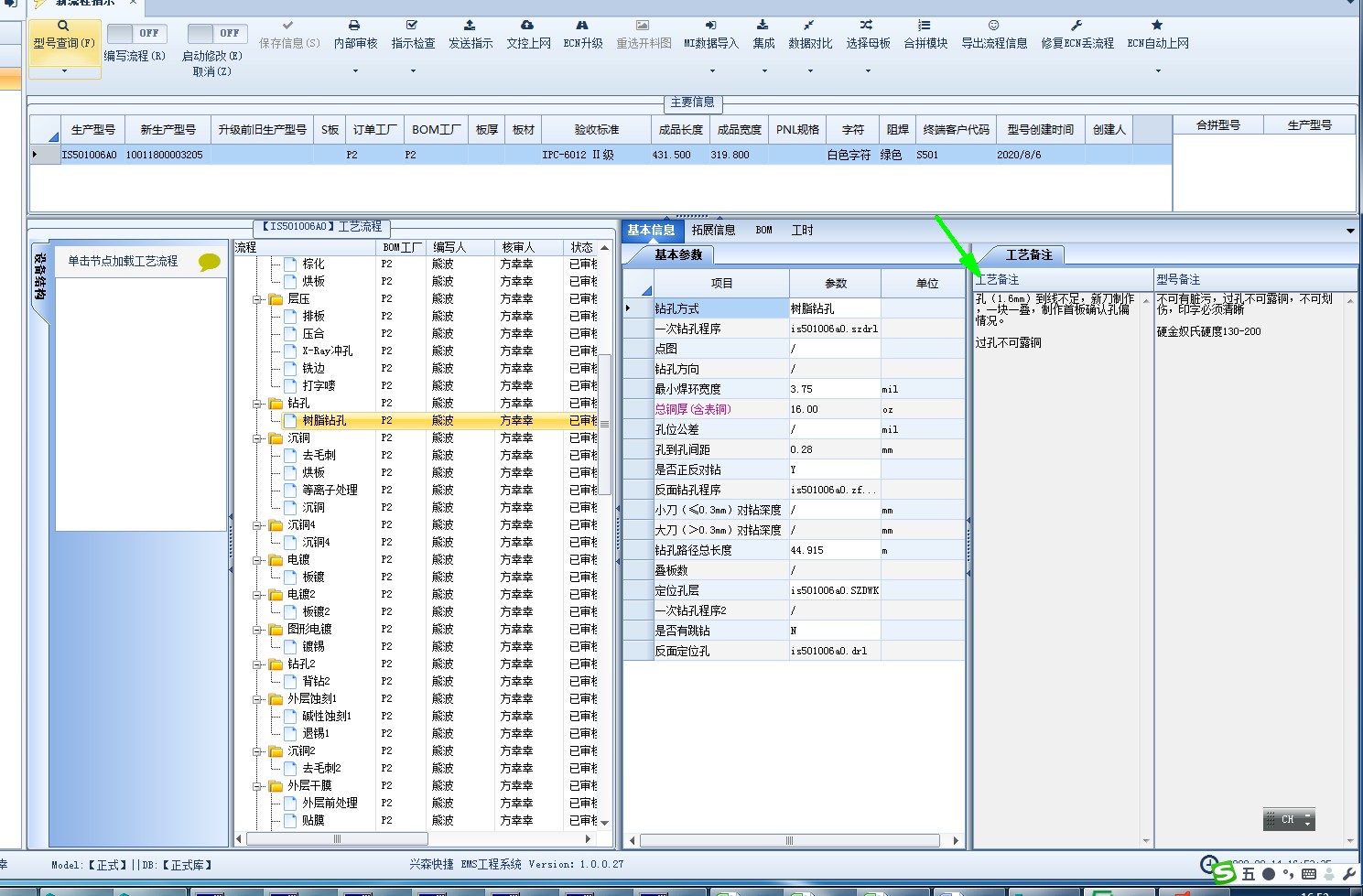Click the 树脂钻孔 document icon
1363x896 pixels.
(290, 421)
